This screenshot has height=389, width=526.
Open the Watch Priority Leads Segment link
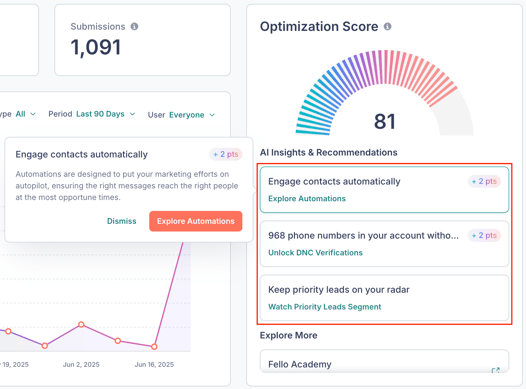point(324,307)
